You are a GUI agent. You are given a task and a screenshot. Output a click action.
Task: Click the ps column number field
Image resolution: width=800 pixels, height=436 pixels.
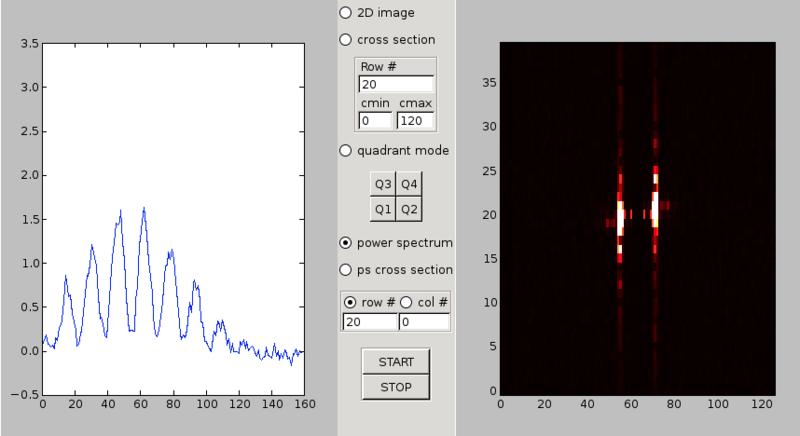tap(424, 322)
